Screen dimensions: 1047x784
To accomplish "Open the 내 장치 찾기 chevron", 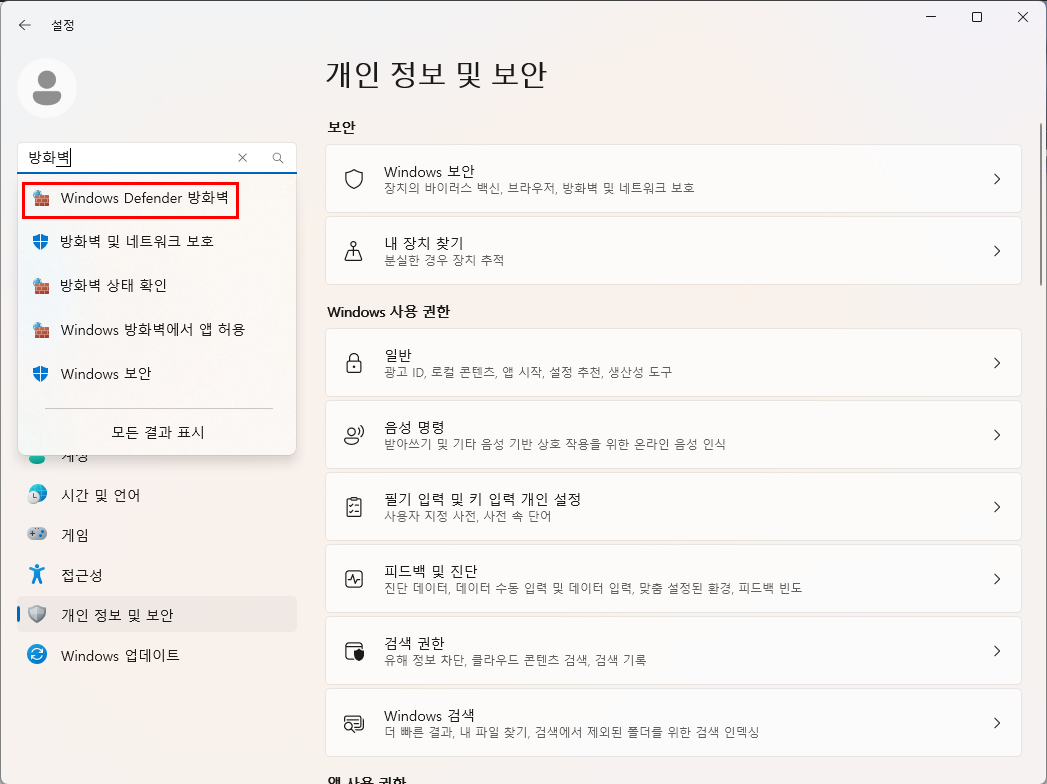I will (997, 251).
